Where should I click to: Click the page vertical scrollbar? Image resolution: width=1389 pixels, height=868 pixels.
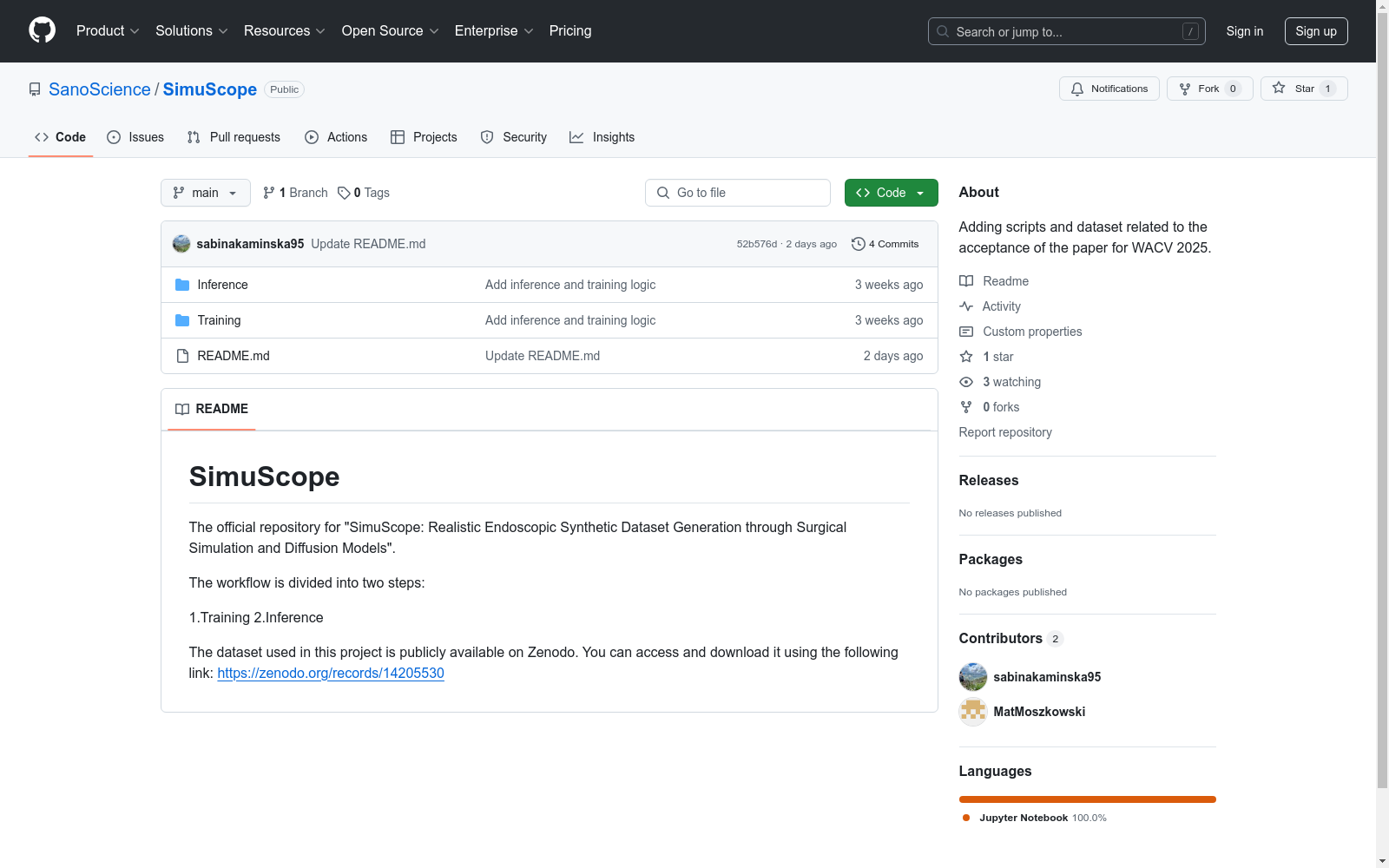coord(1383,399)
